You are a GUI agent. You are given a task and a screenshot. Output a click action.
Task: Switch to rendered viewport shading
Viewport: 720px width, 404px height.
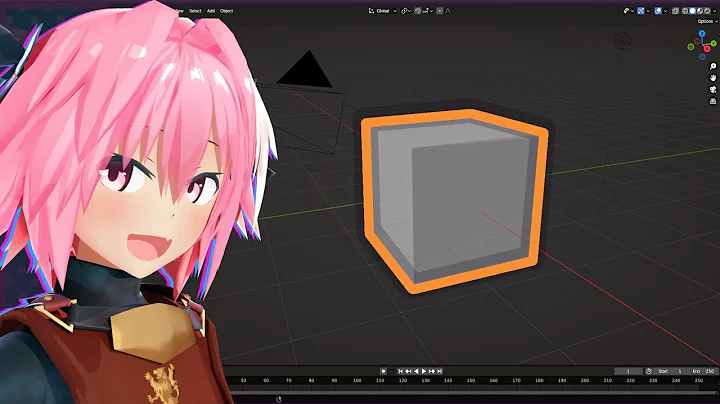pos(707,11)
